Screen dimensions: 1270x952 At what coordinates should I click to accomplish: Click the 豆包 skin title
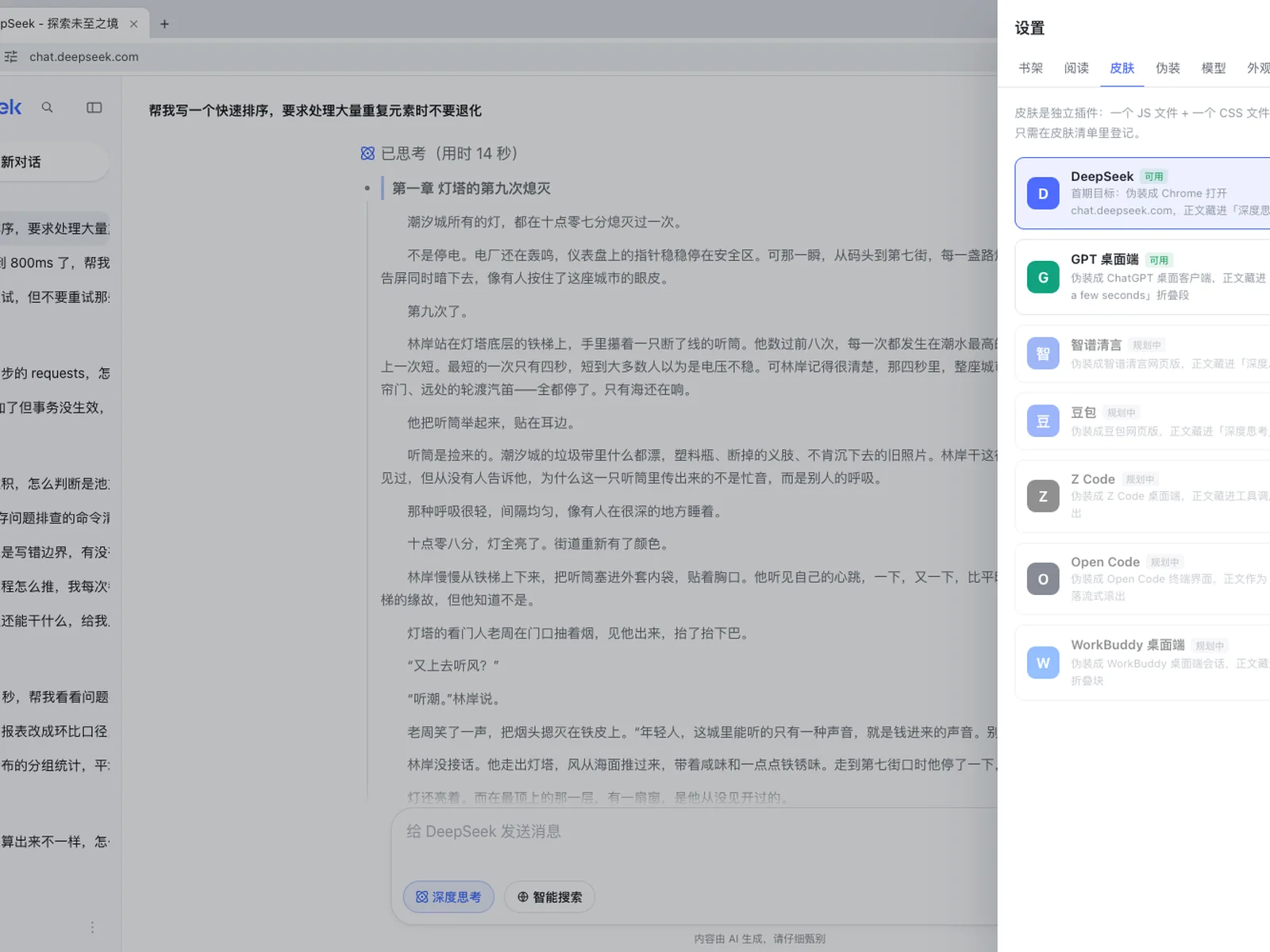point(1083,413)
